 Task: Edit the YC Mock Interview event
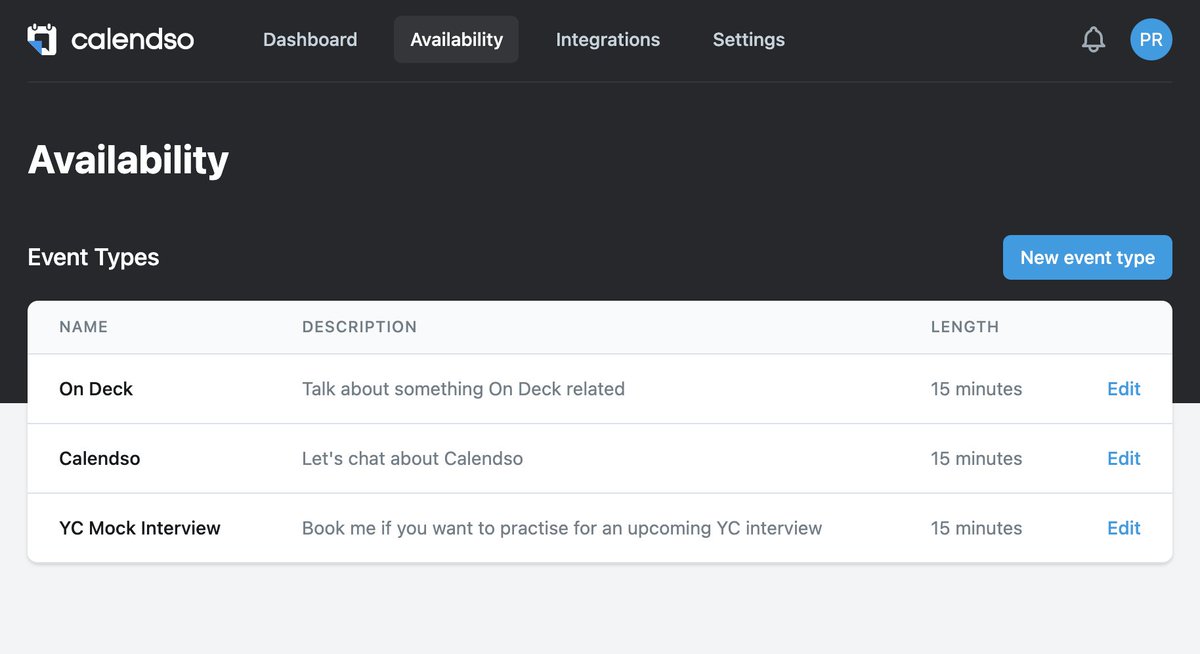click(x=1124, y=528)
